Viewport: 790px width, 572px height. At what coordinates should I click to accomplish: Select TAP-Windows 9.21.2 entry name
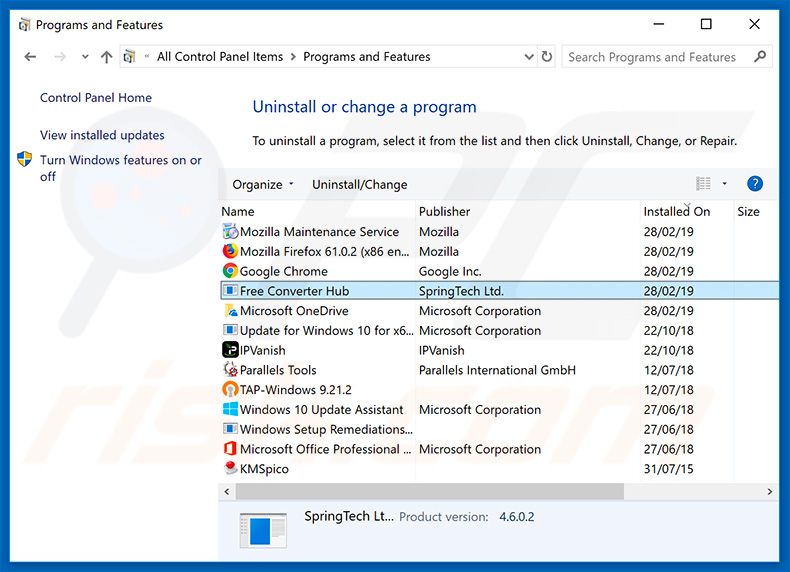tap(296, 390)
